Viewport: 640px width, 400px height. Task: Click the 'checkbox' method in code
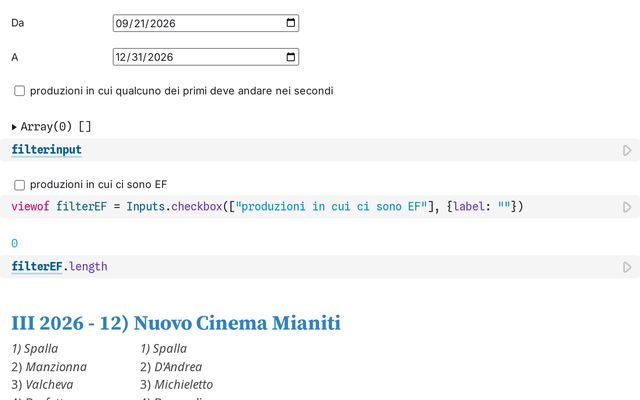coord(197,207)
